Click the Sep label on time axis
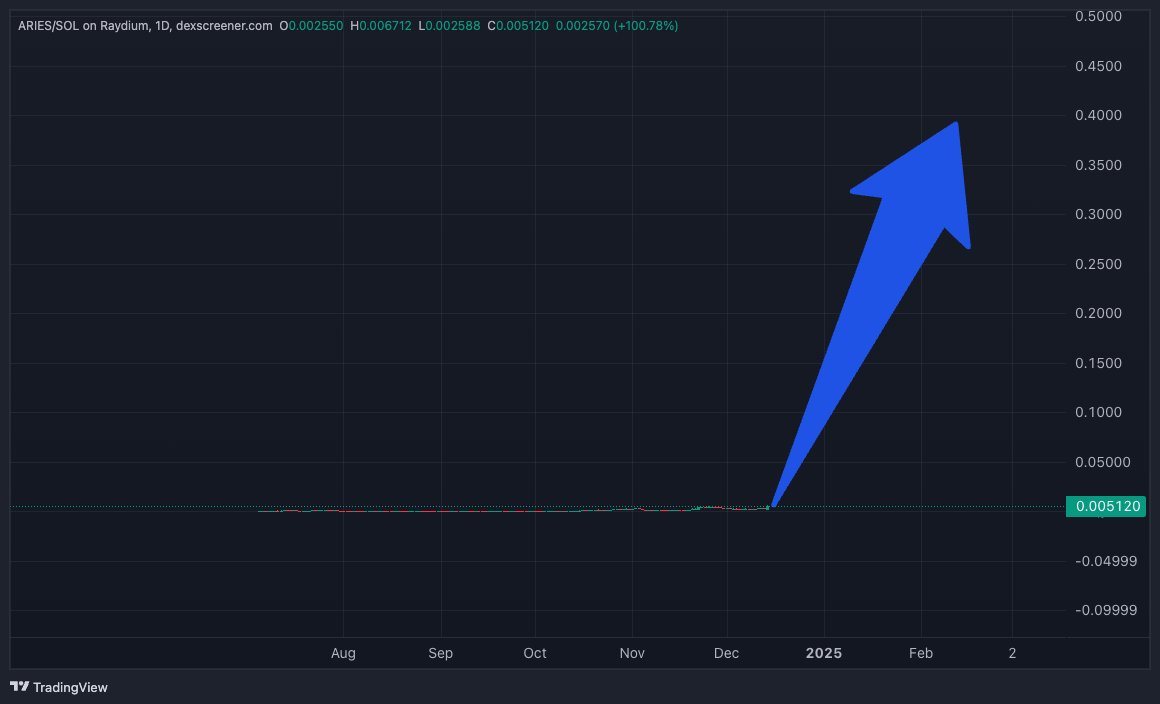 point(440,653)
